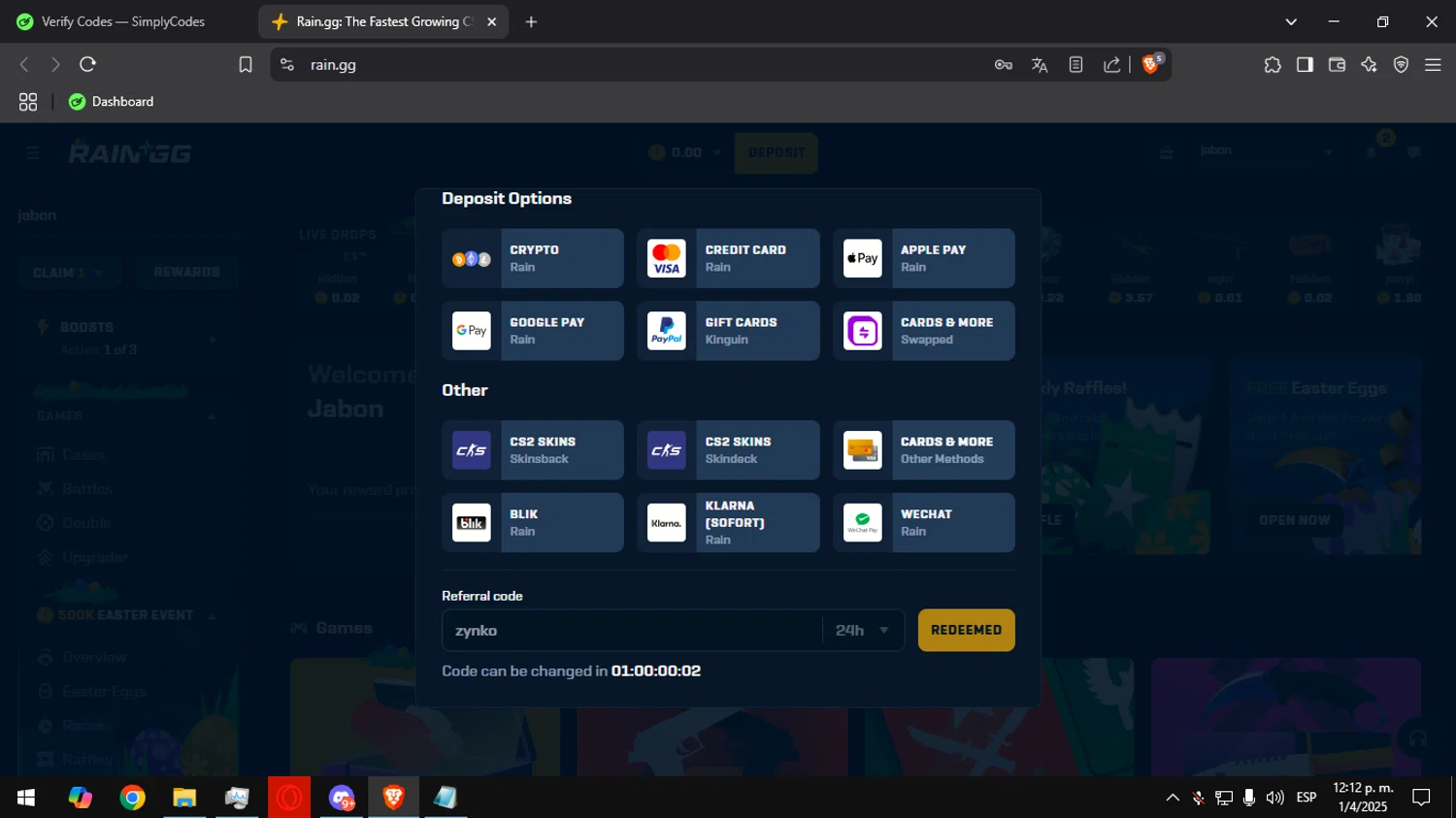Viewport: 1456px width, 818px height.
Task: Open the hamburger menu beside Rain.GG logo
Action: (x=33, y=153)
